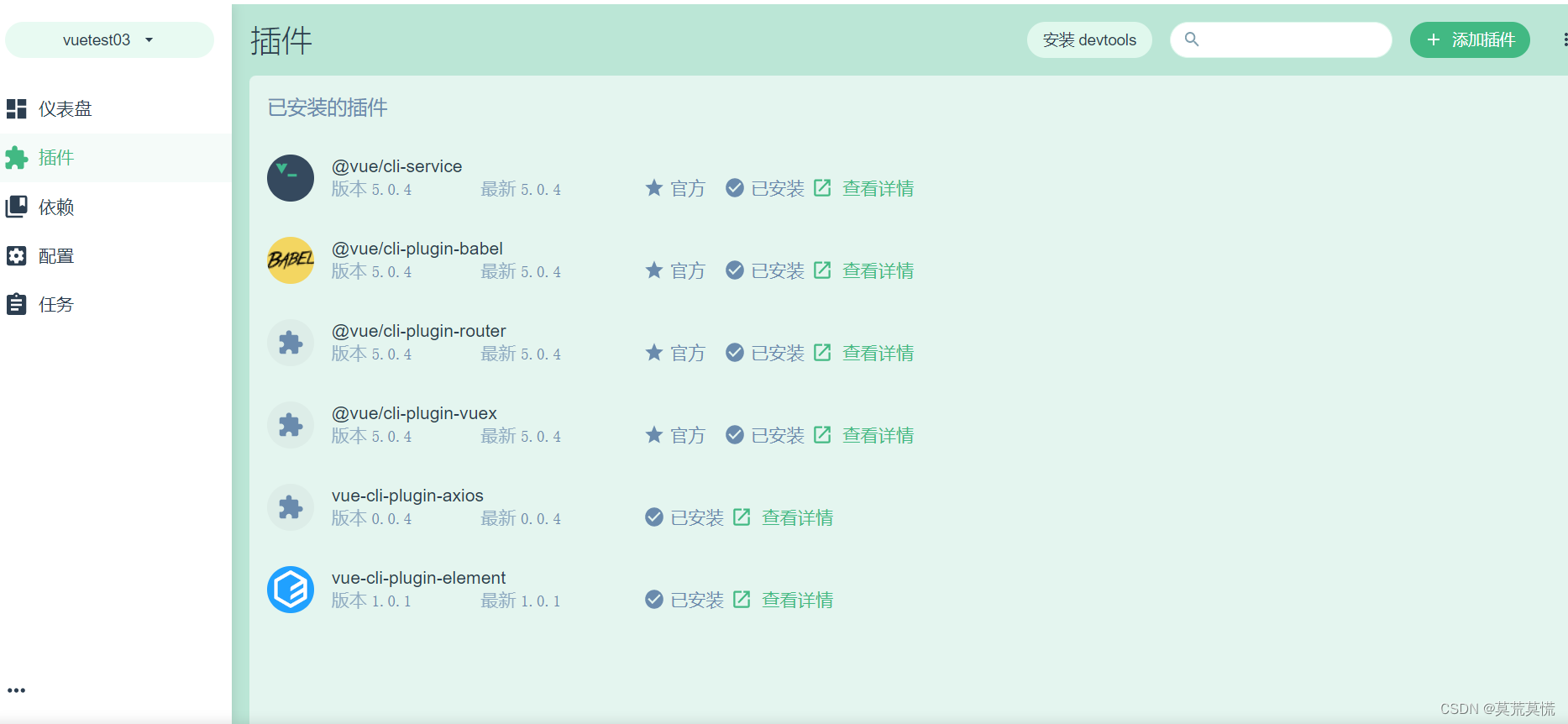The width and height of the screenshot is (1568, 724).
Task: Click 官方 label on the cli-plugin-router row
Action: click(688, 353)
